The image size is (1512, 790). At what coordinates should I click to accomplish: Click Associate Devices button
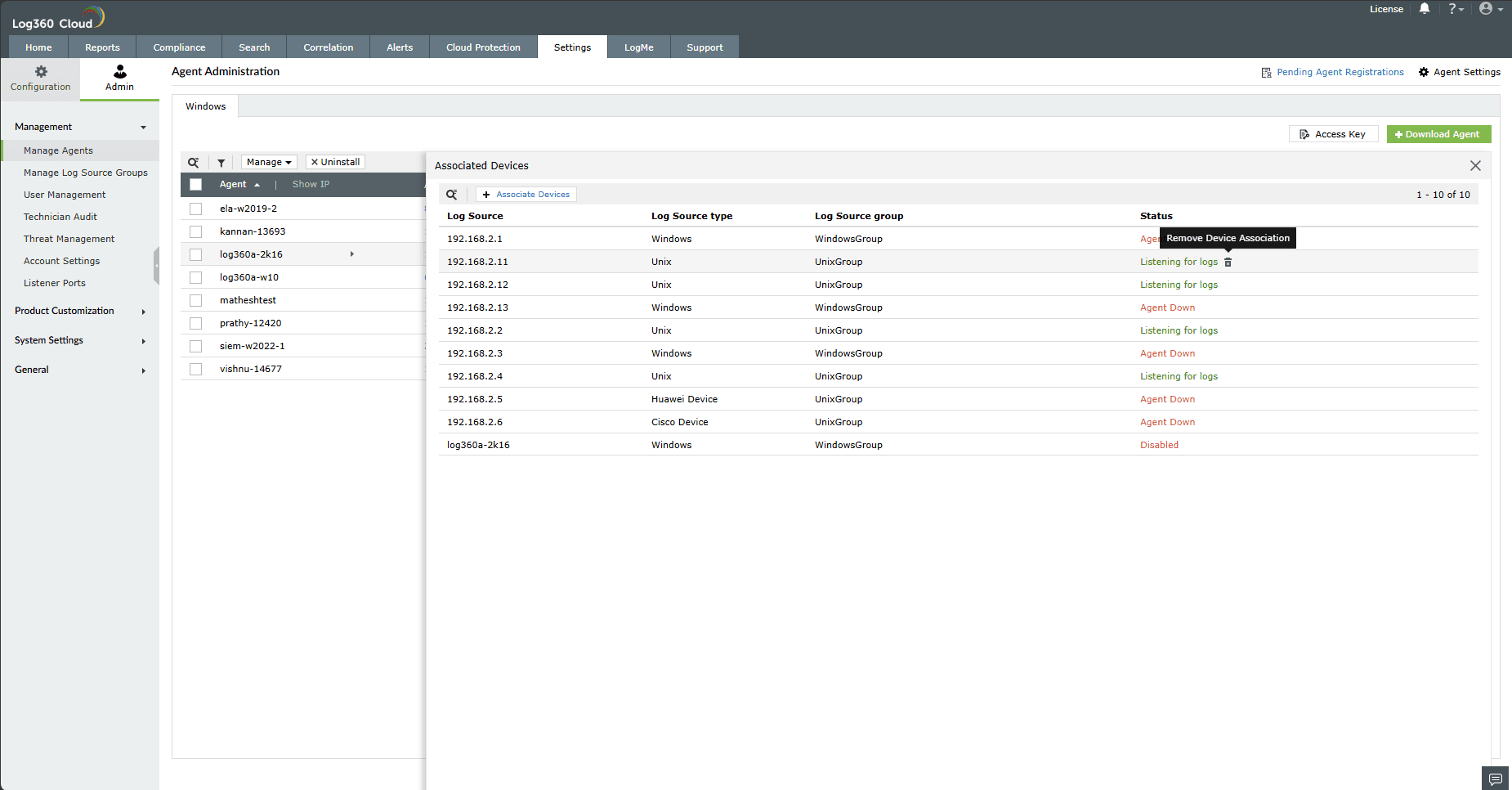[526, 195]
